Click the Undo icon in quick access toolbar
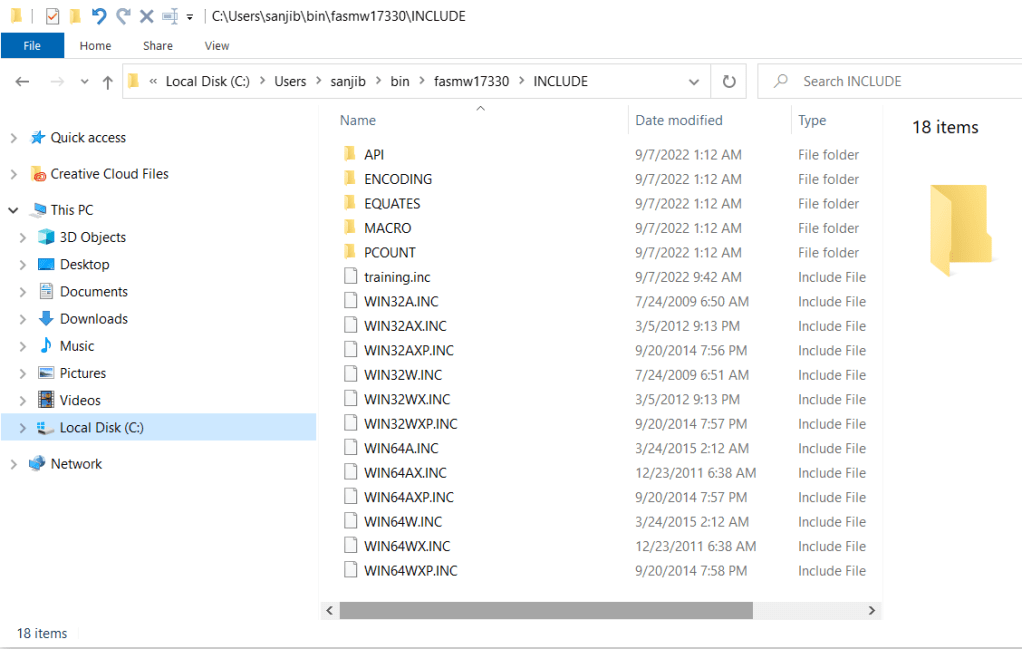 pos(98,16)
